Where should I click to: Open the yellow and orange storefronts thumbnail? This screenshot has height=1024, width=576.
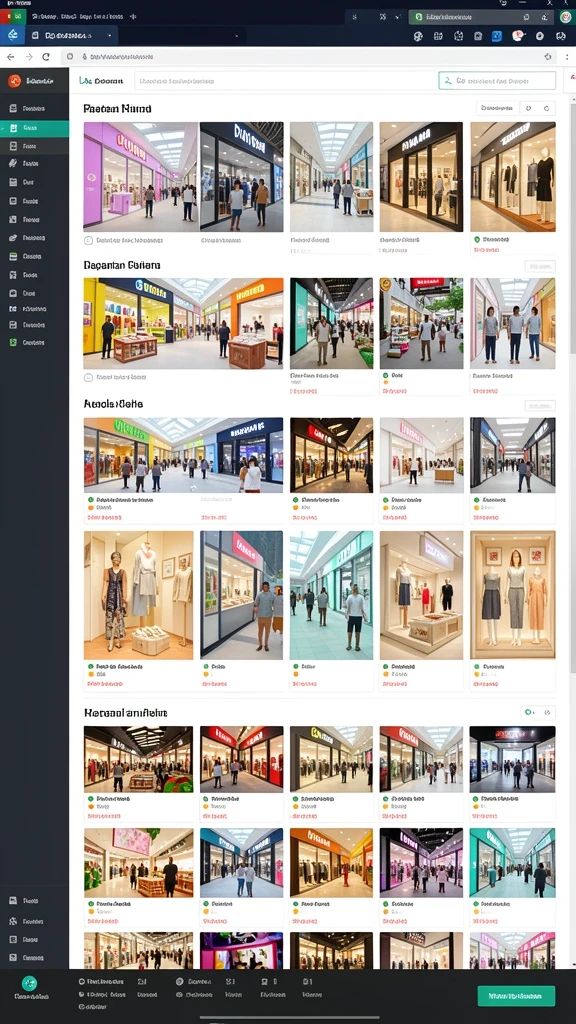pyautogui.click(x=184, y=323)
